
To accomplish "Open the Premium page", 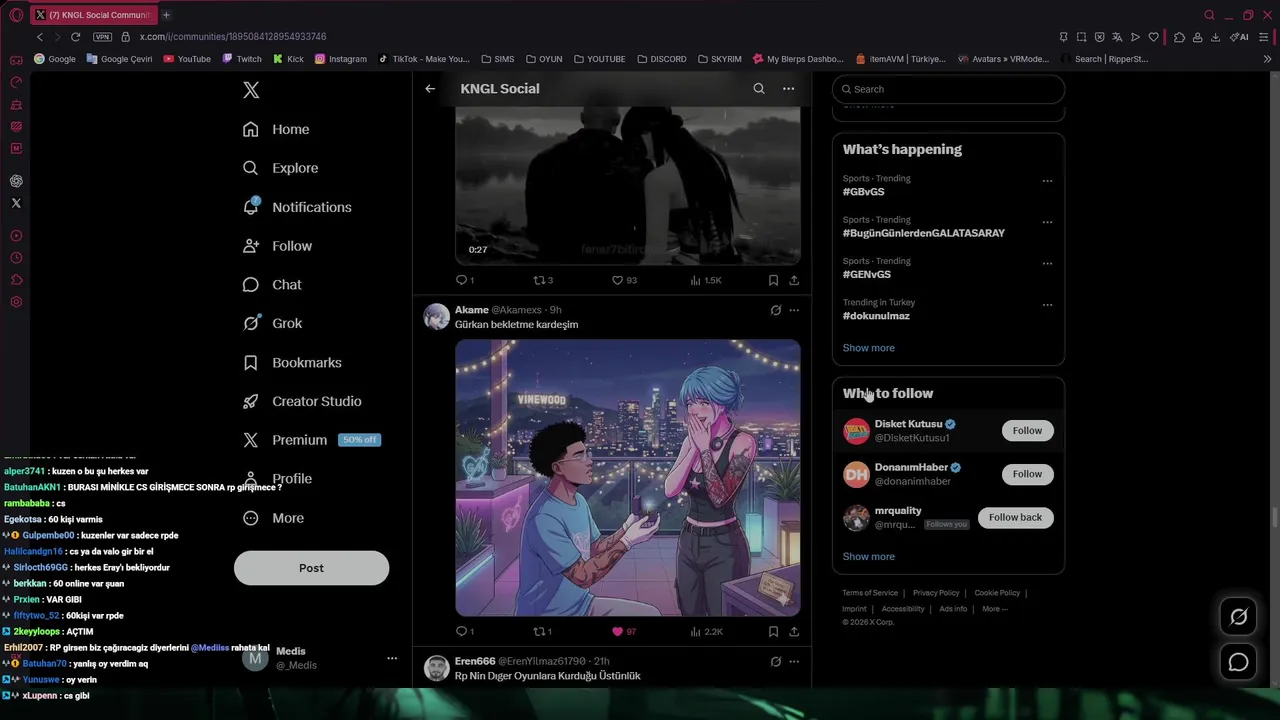I will click(312, 440).
